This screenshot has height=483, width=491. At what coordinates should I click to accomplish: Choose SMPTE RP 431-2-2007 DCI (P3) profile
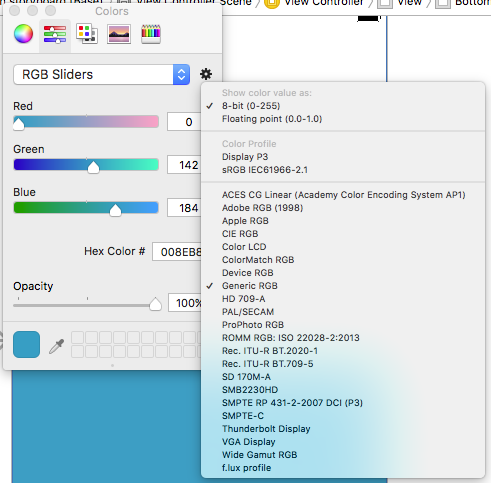click(343, 403)
